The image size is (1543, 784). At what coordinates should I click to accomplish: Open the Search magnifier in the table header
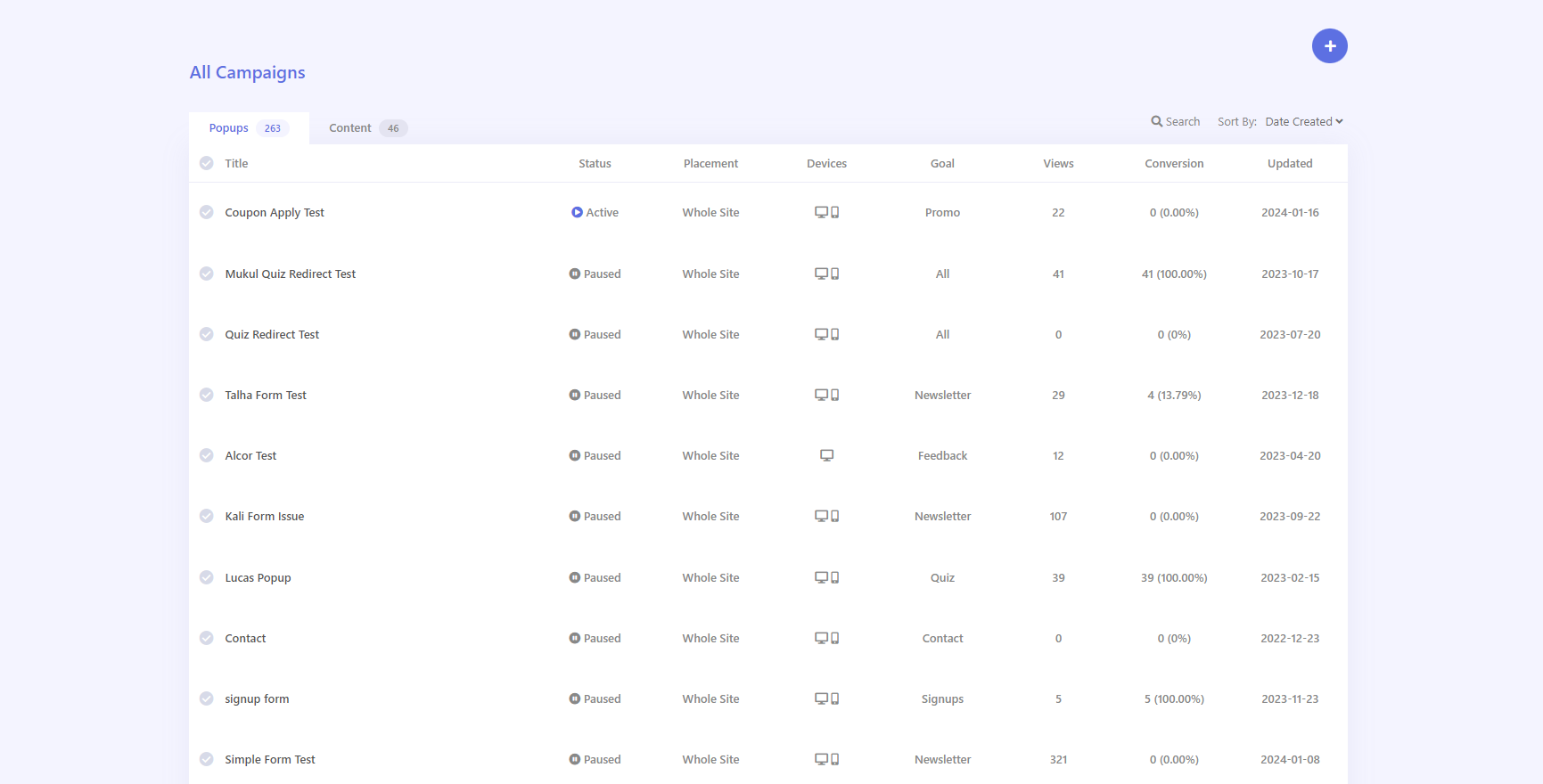coord(1156,121)
